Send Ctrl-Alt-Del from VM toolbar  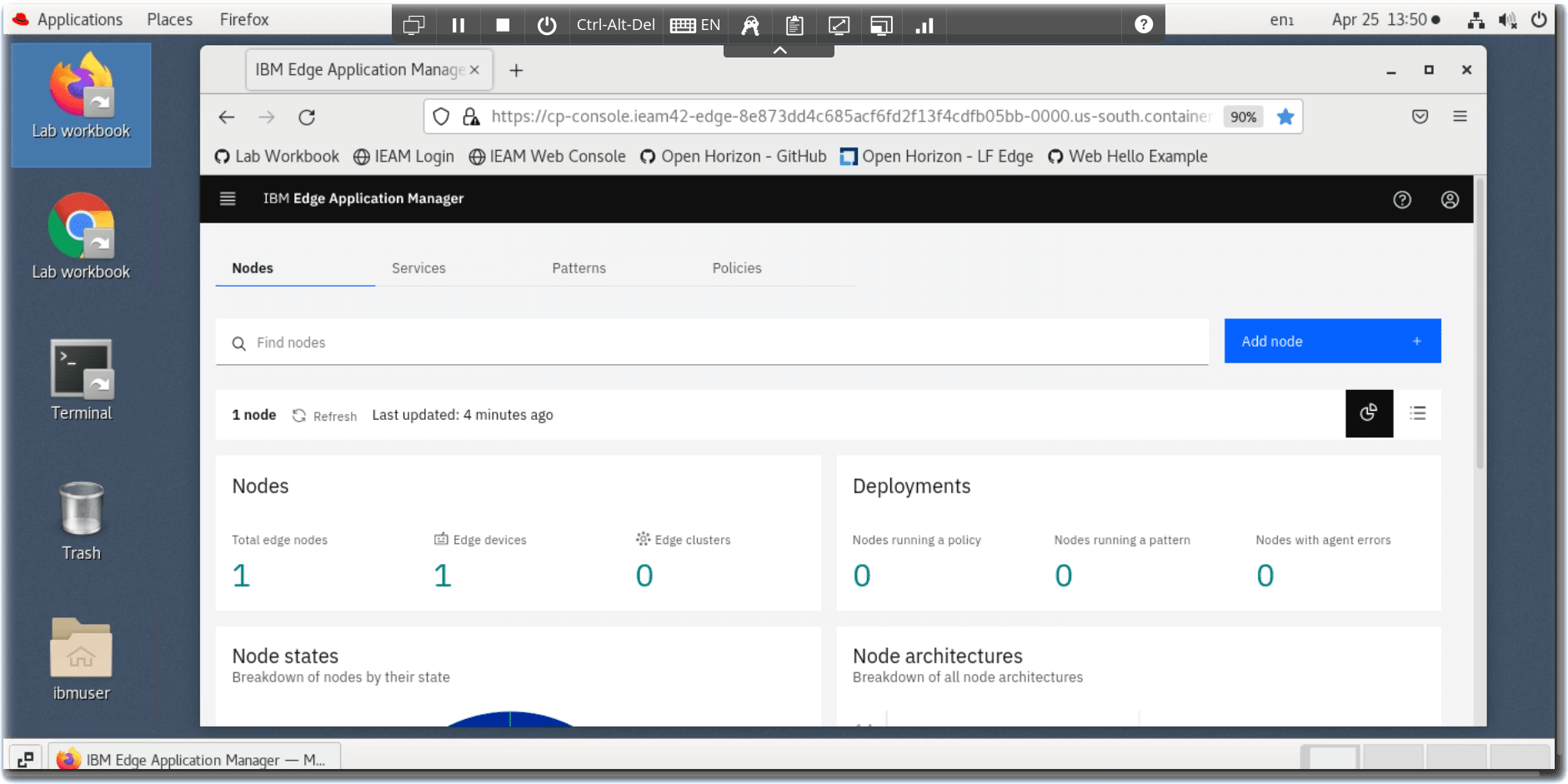615,25
